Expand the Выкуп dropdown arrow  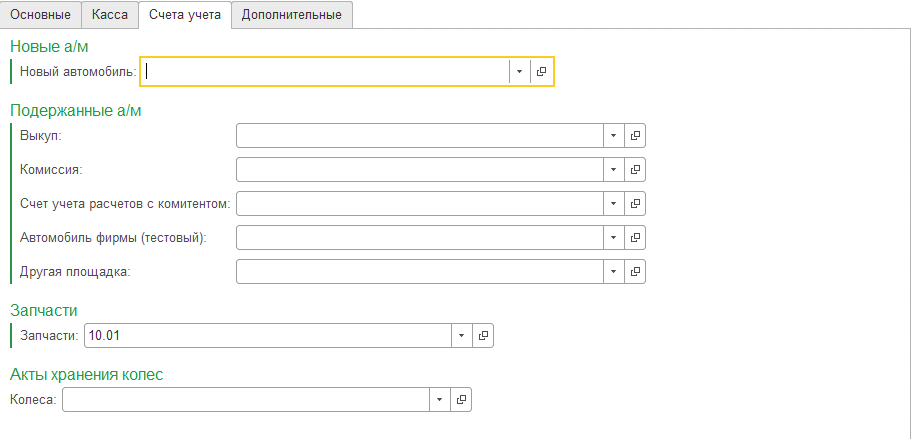[613, 136]
